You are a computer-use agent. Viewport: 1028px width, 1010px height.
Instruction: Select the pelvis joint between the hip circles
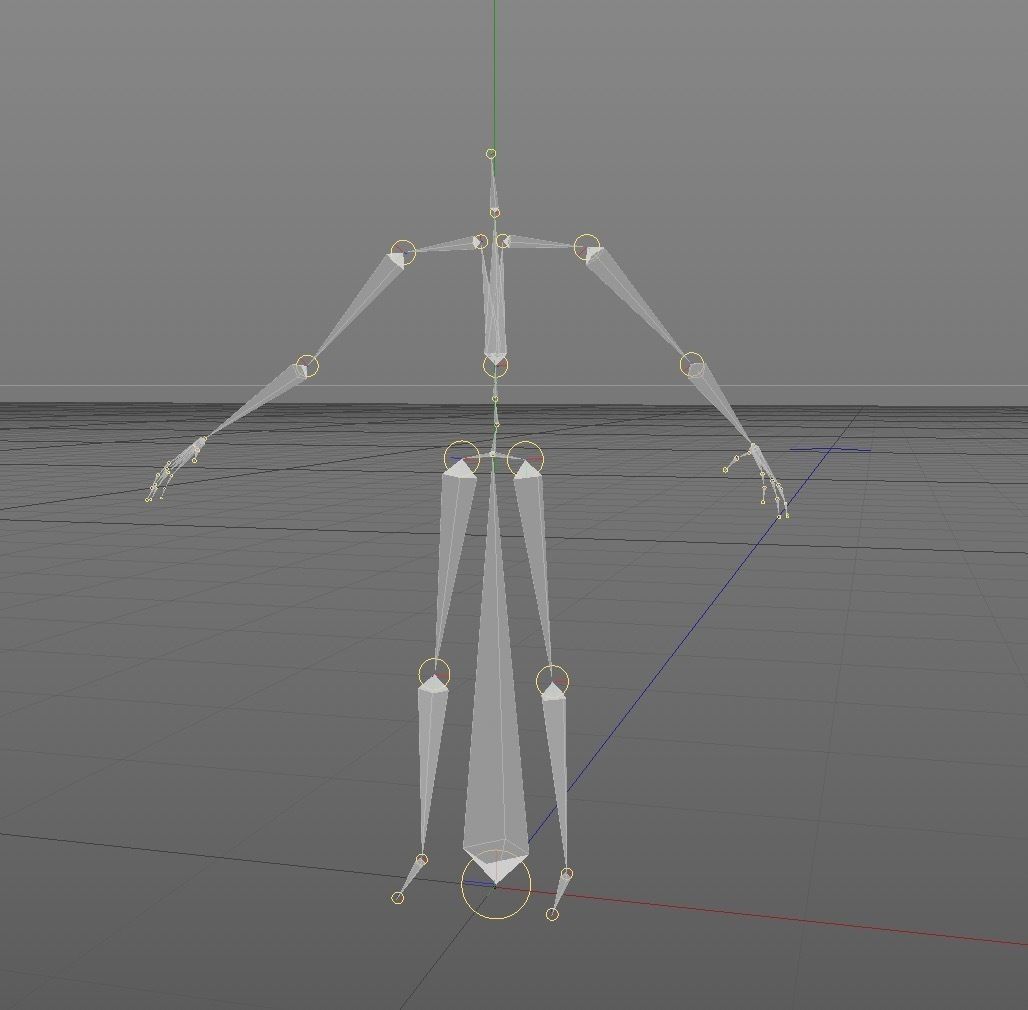tap(493, 454)
